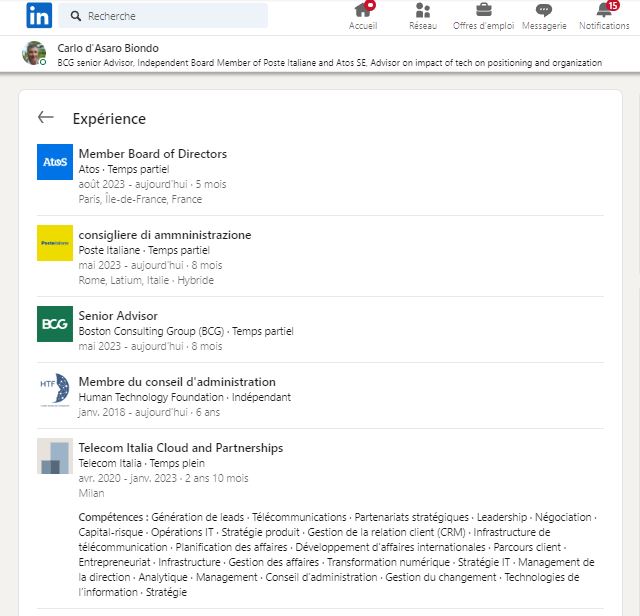Click "janv. 2018 - aujourd'hui · 6 ans"
Viewport: 640px width, 616px height.
click(x=149, y=412)
